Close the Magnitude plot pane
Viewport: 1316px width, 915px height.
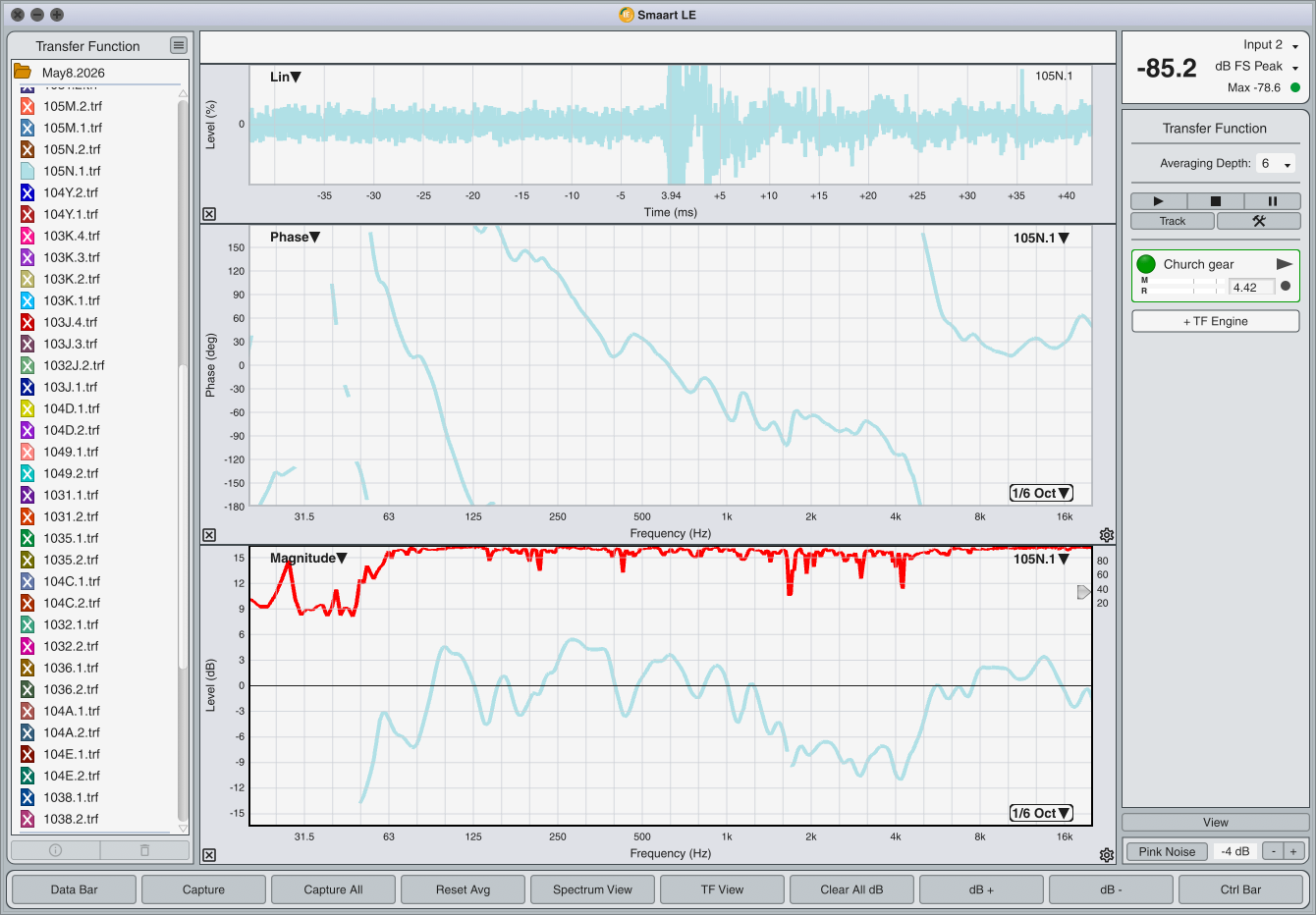(x=209, y=855)
